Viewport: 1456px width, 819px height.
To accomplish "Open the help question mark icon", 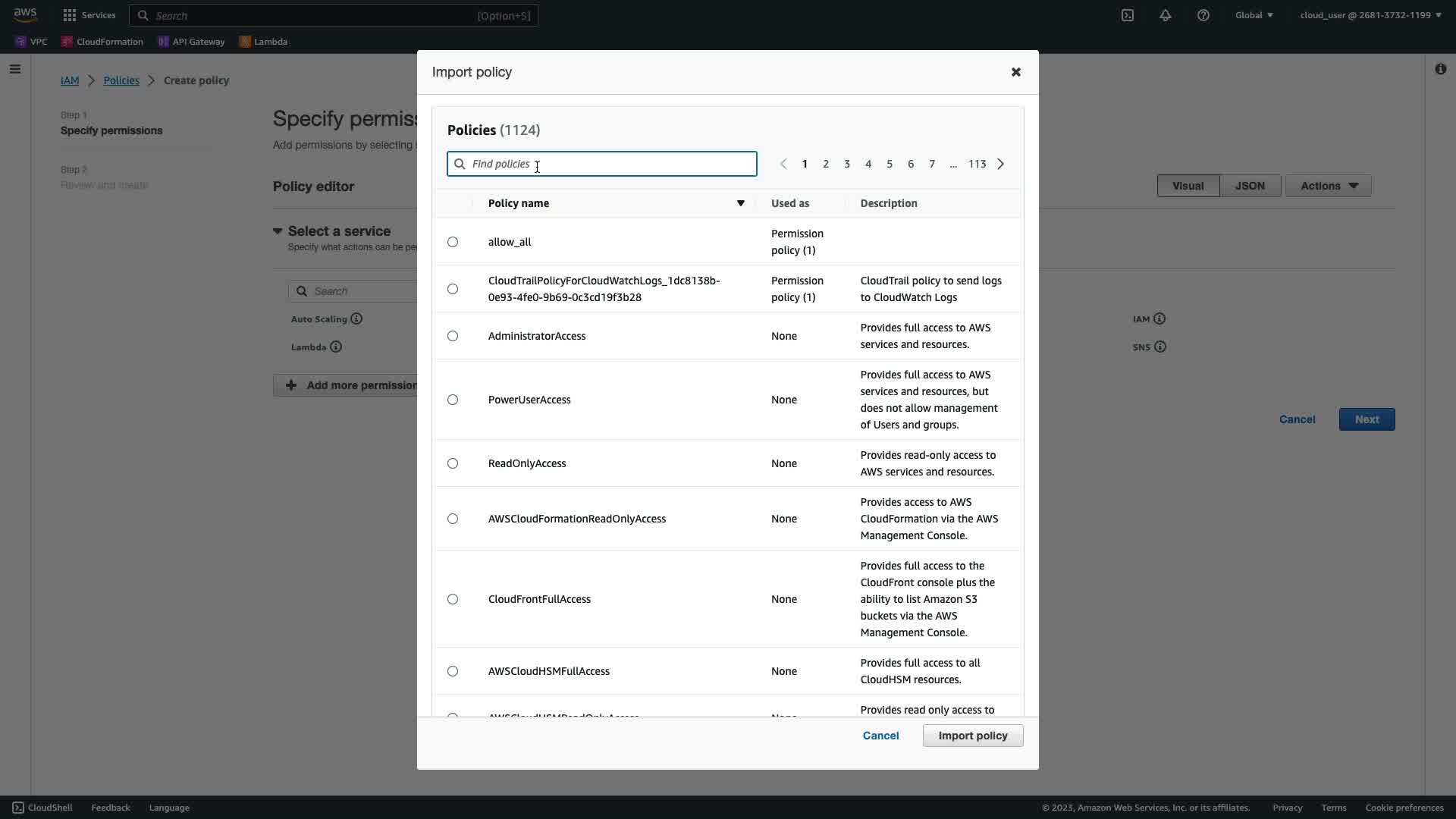I will pos(1203,15).
